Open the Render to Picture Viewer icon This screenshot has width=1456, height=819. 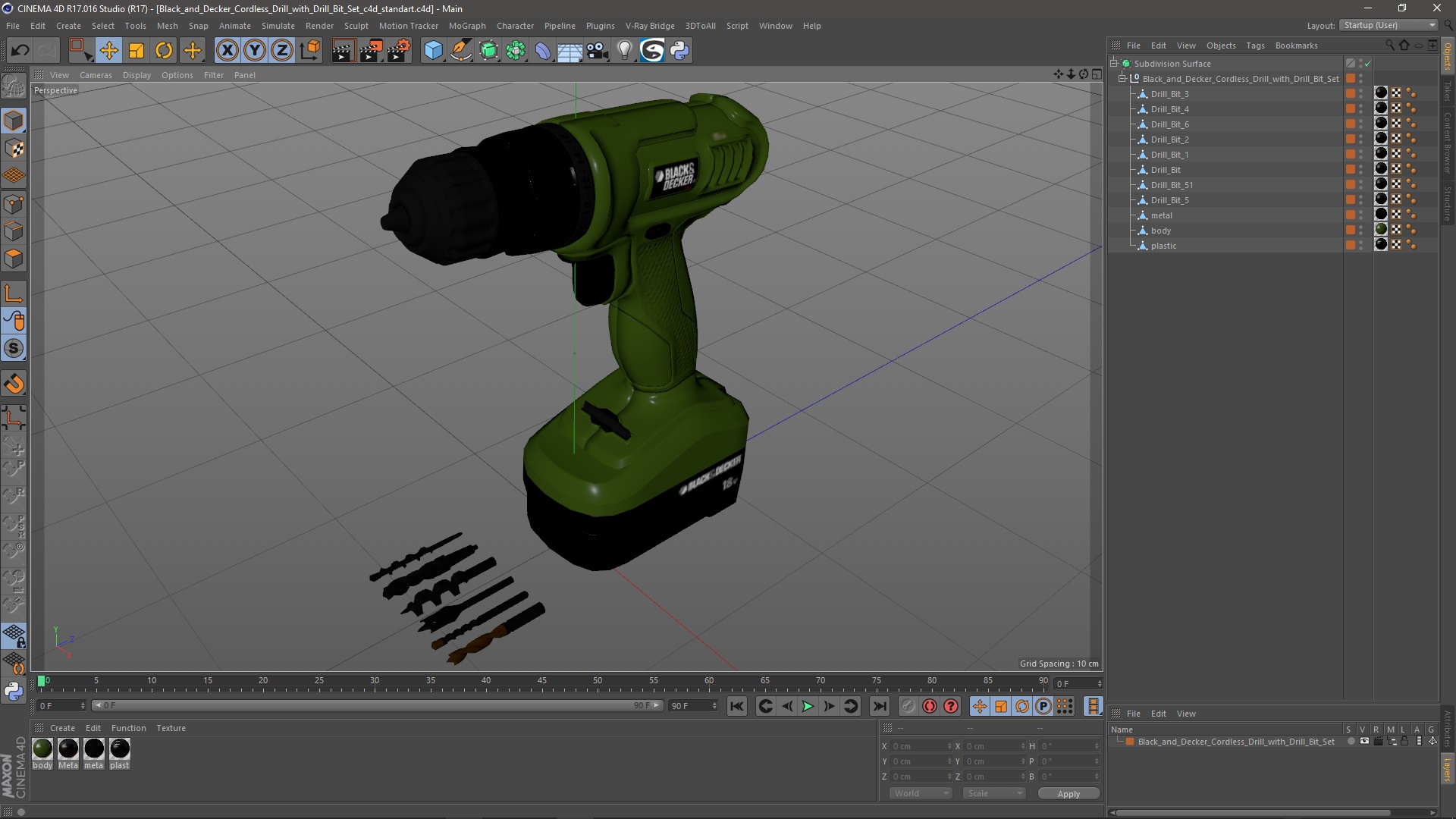point(371,51)
